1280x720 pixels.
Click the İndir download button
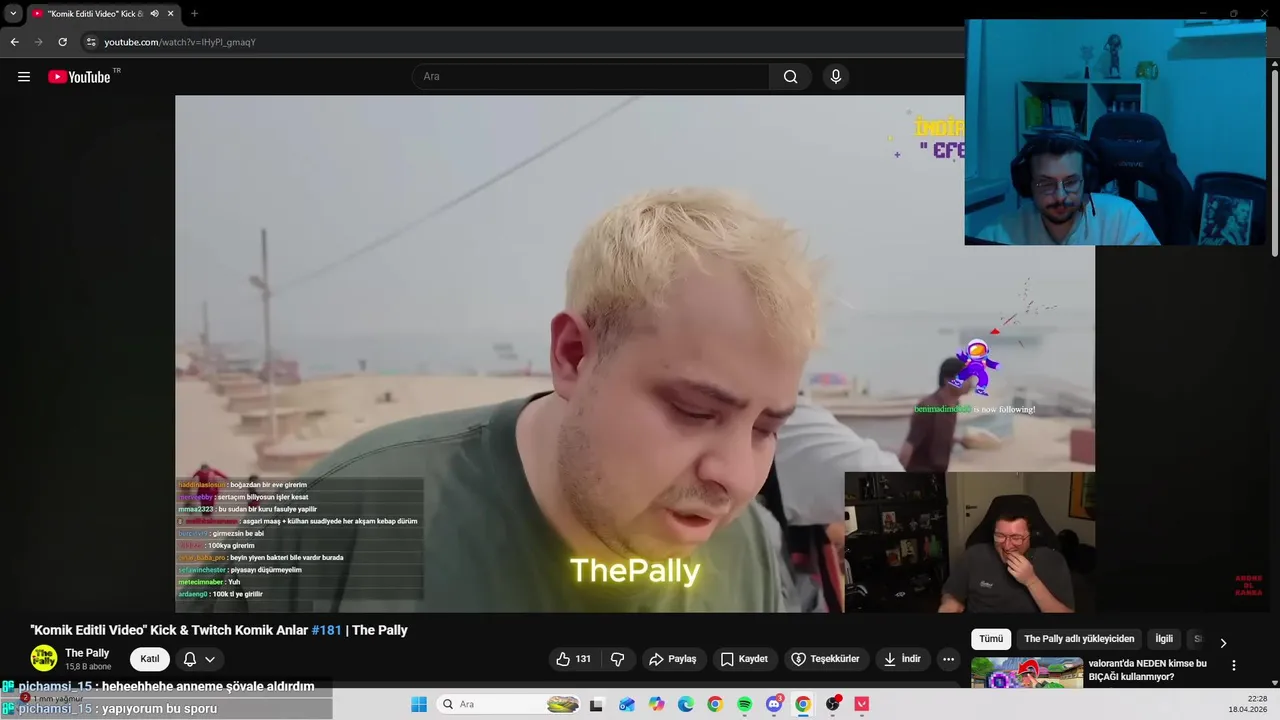pos(902,659)
